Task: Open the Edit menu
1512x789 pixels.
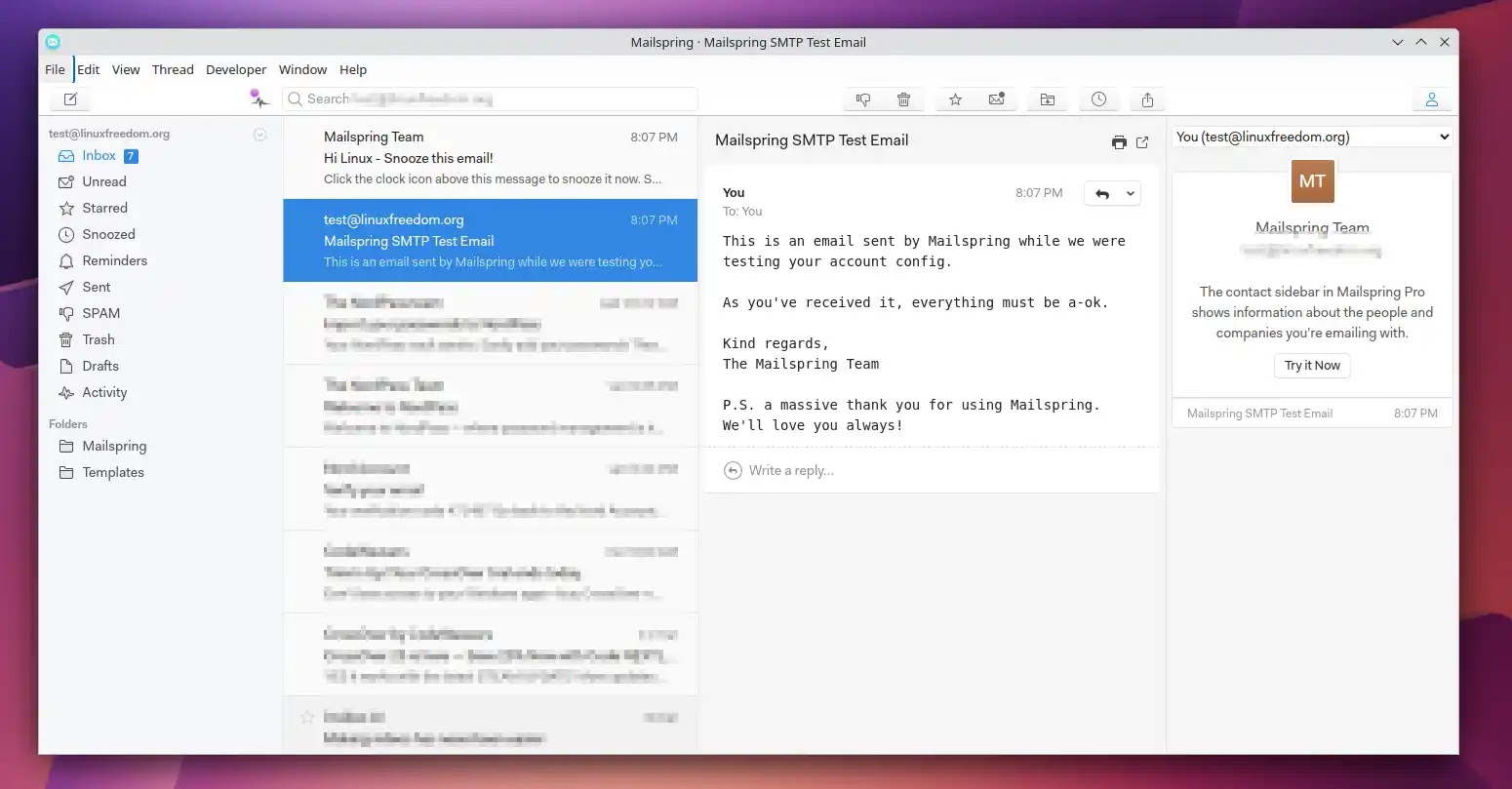Action: [x=89, y=70]
